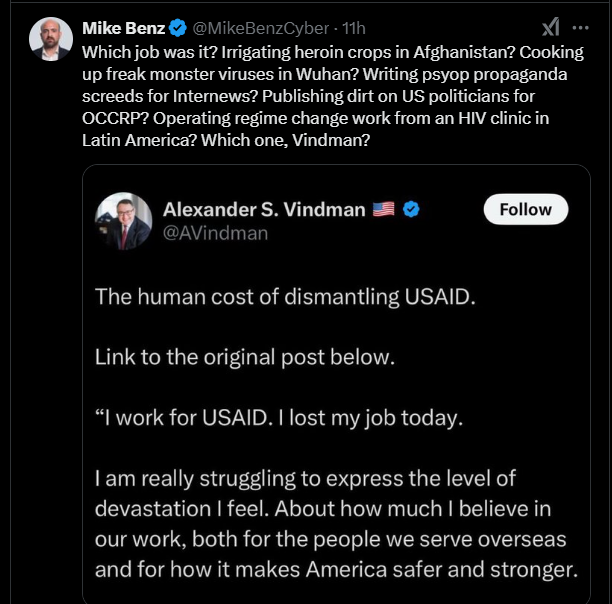Click the line ending "Which one, Vindman?"
Viewport: 612px width, 604px height.
[x=226, y=140]
